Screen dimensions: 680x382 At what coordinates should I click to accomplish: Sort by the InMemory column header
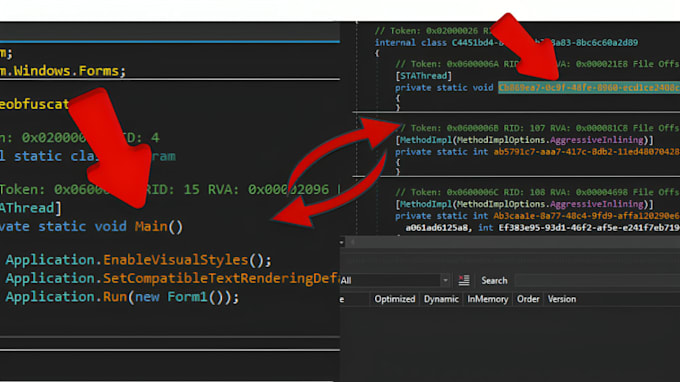tap(487, 299)
